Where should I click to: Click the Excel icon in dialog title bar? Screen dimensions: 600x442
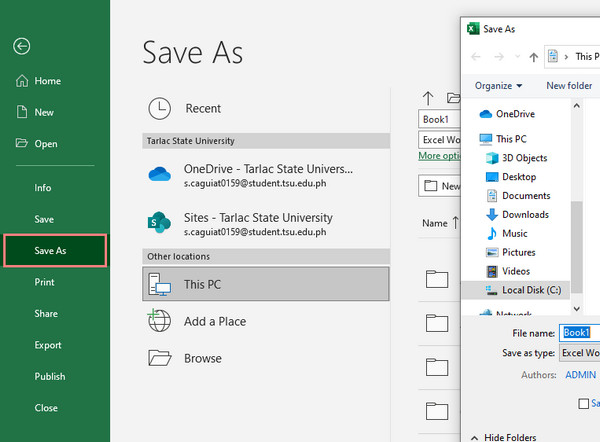(473, 29)
